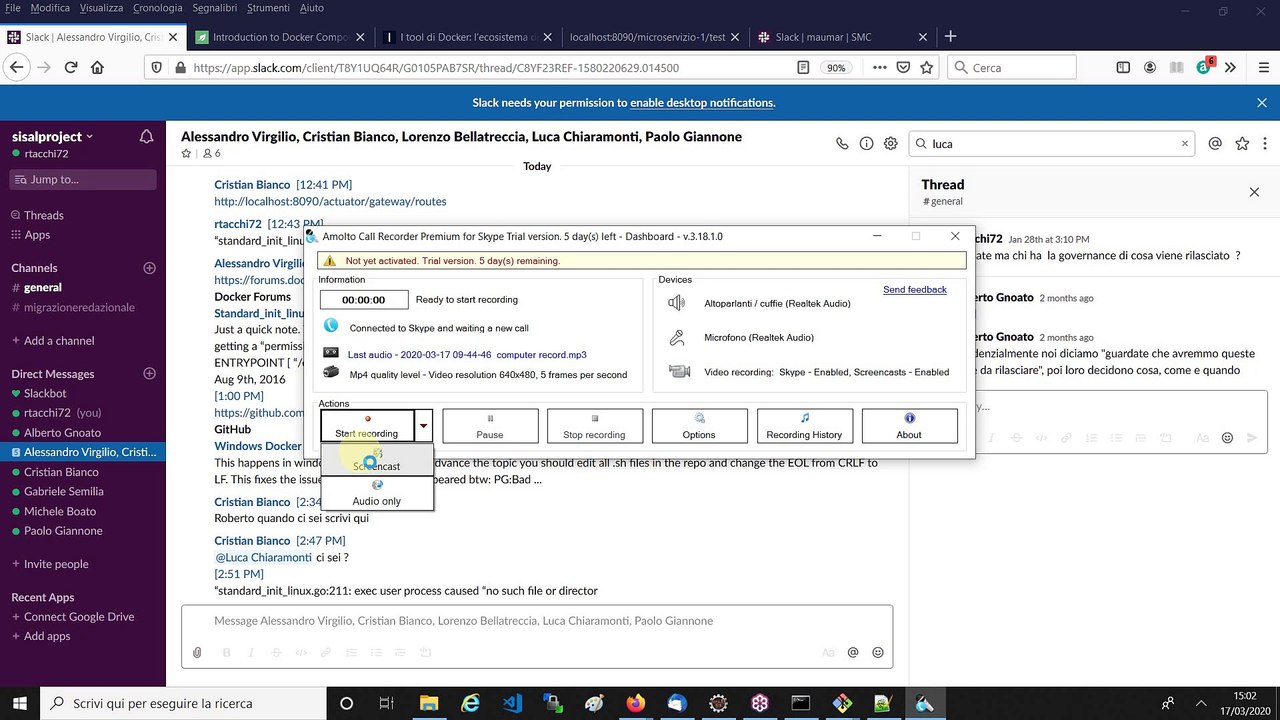Star this conversation under the title
This screenshot has height=720, width=1280.
click(x=186, y=154)
